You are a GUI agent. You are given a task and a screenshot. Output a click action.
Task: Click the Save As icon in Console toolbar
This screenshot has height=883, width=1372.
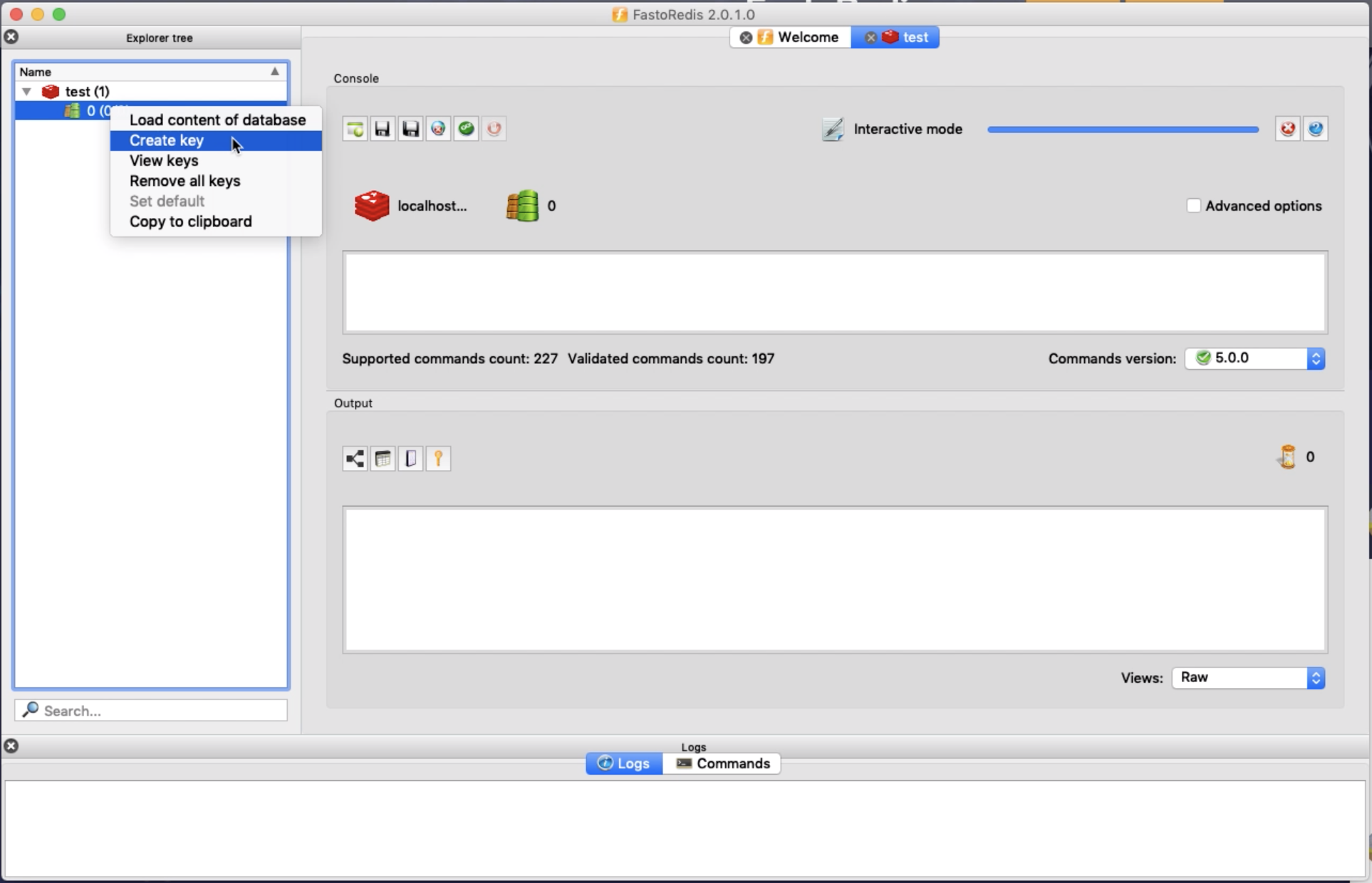coord(410,129)
